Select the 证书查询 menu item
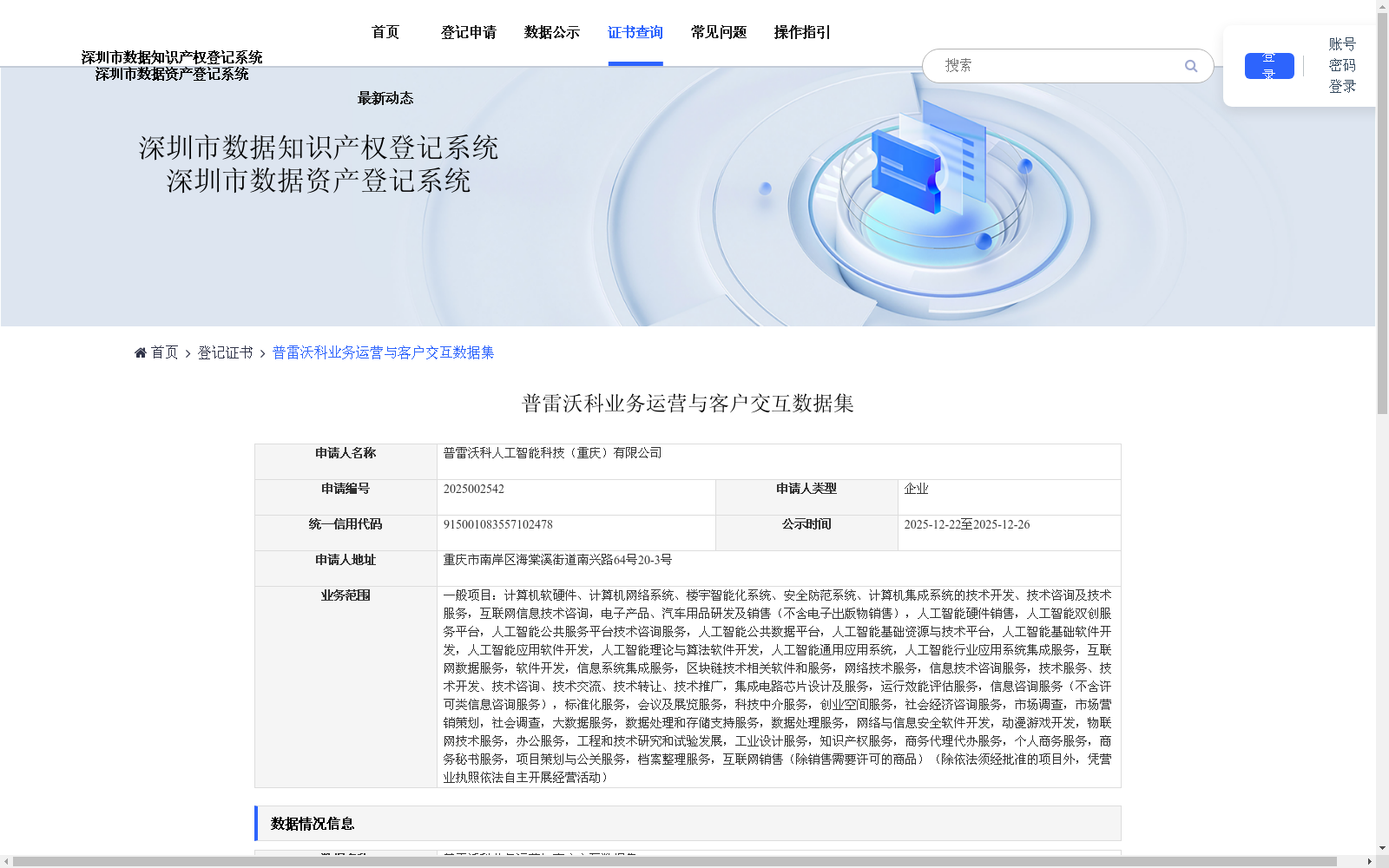Viewport: 1389px width, 868px height. pos(635,32)
